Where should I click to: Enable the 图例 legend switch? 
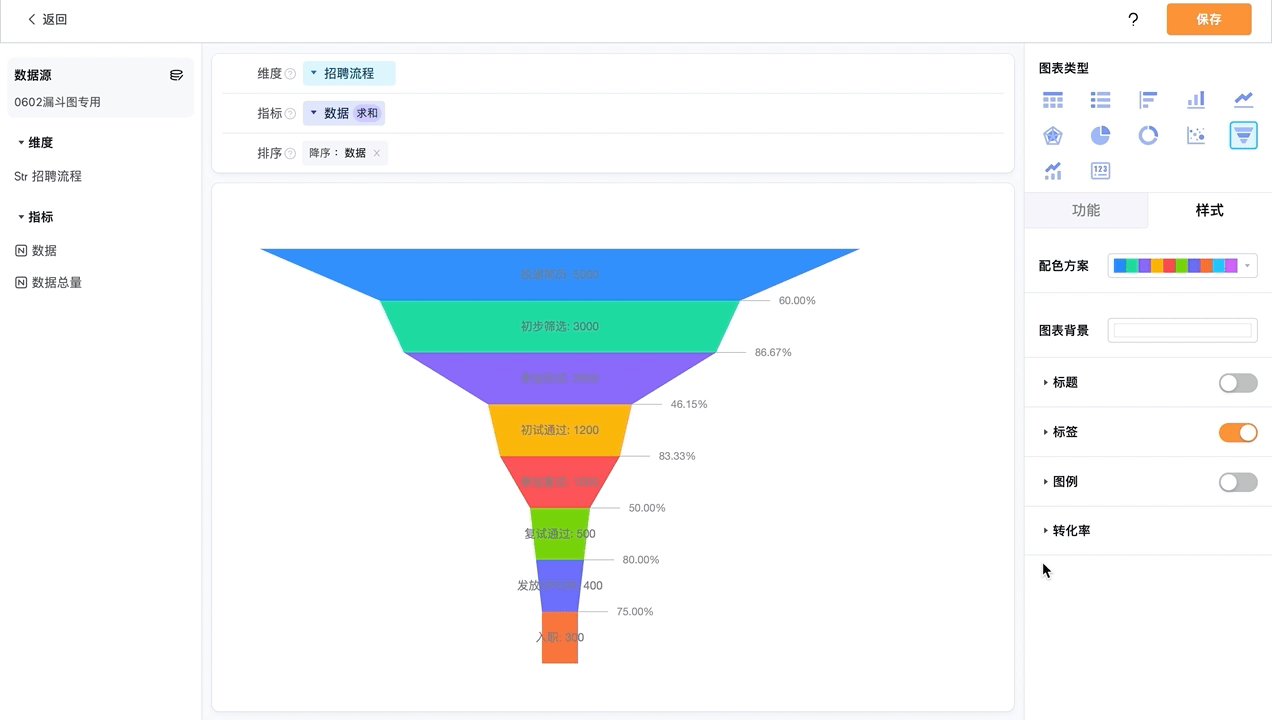tap(1238, 482)
